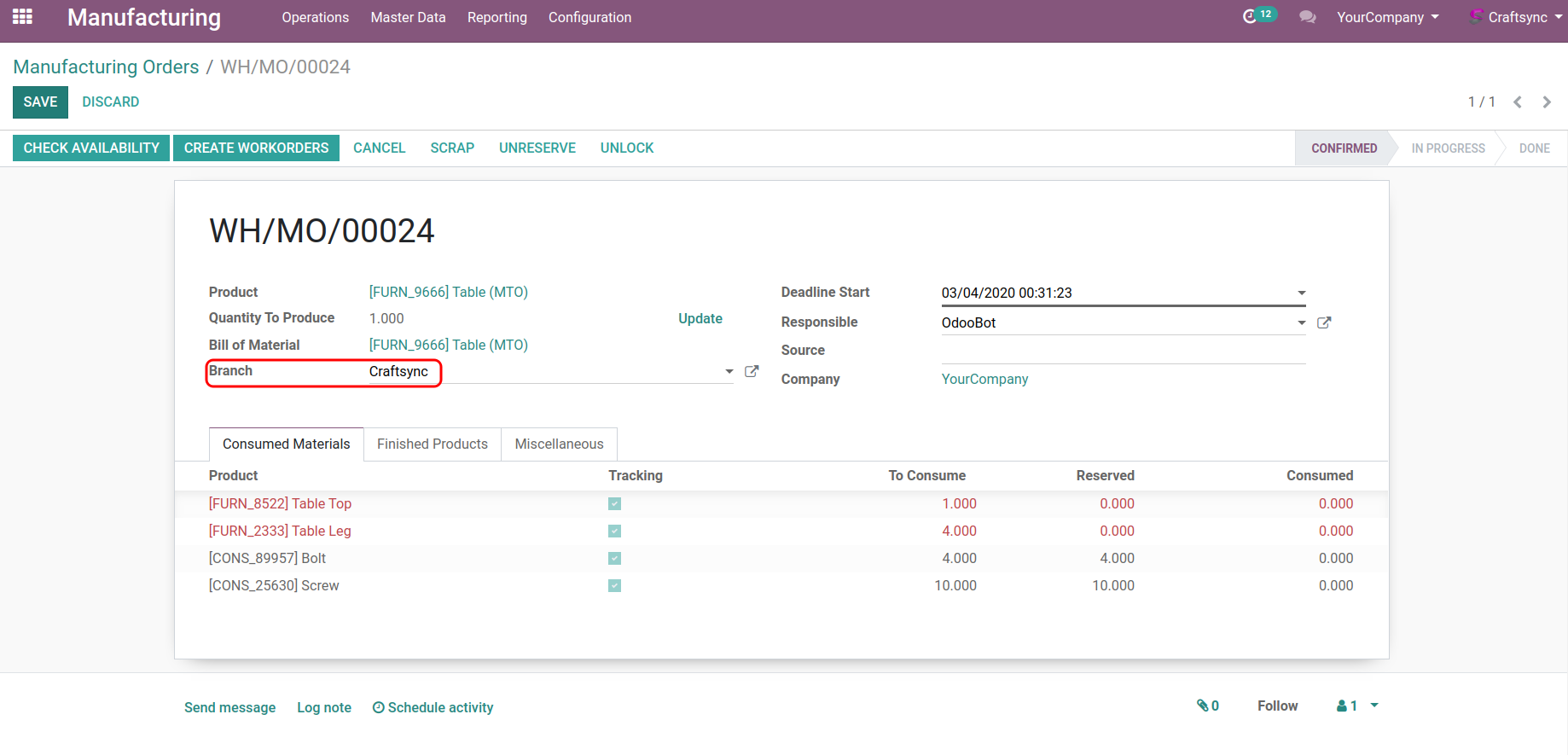Click the Create Workorders button
This screenshot has height=755, width=1568.
click(x=256, y=148)
